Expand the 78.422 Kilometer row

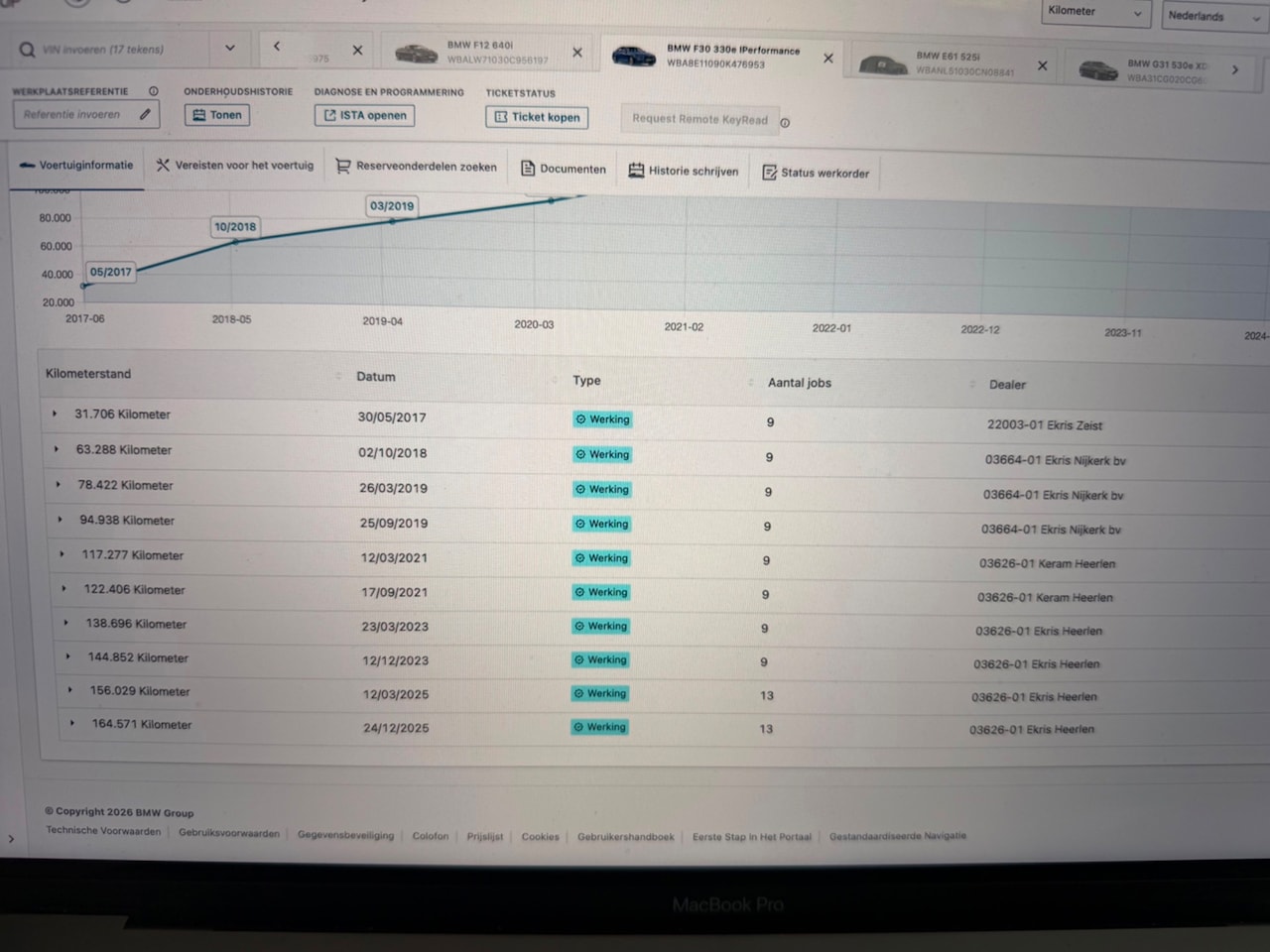pyautogui.click(x=59, y=485)
